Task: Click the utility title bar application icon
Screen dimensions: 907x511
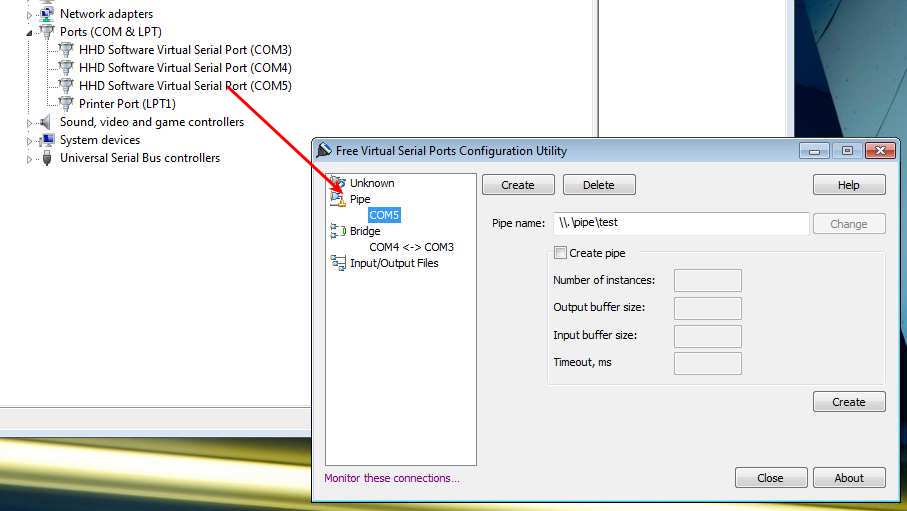Action: click(x=324, y=150)
